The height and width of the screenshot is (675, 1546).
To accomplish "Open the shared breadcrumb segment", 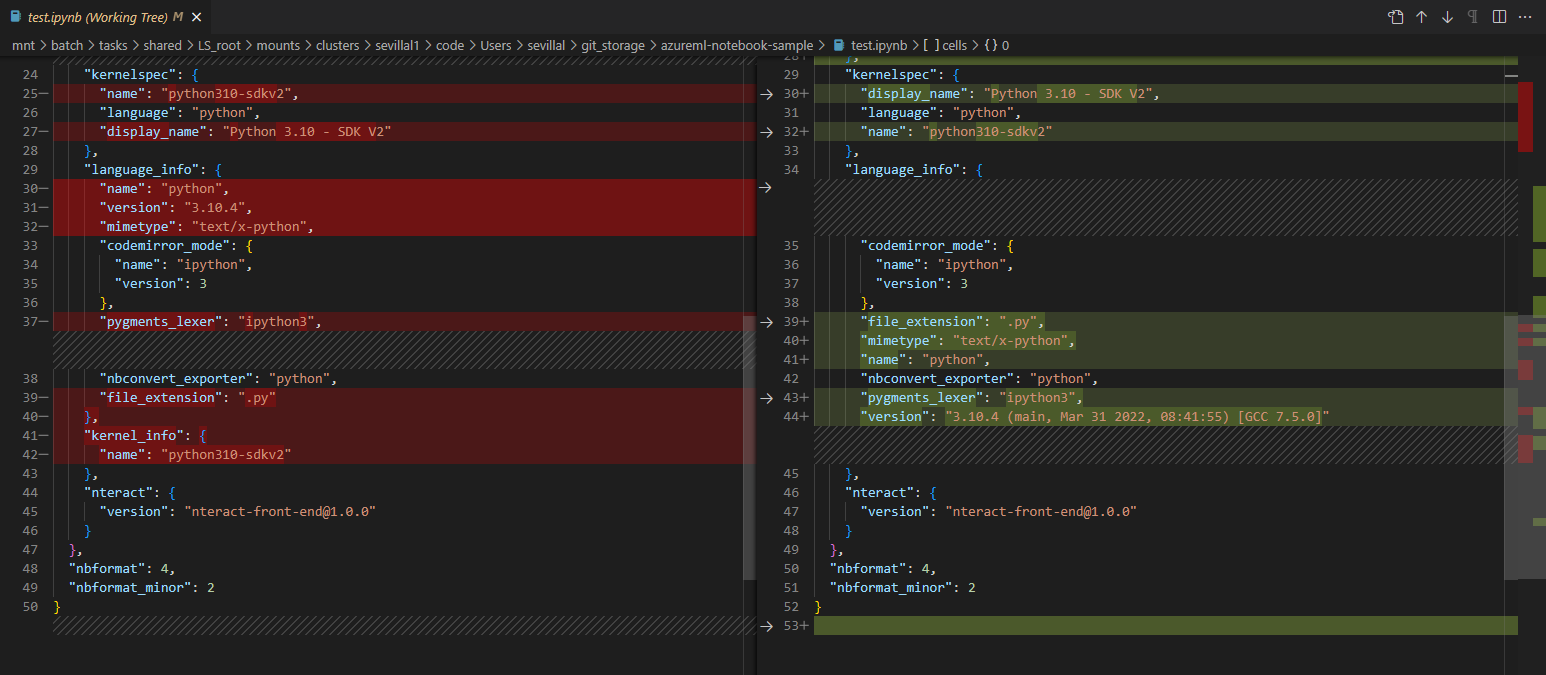I will coord(162,45).
